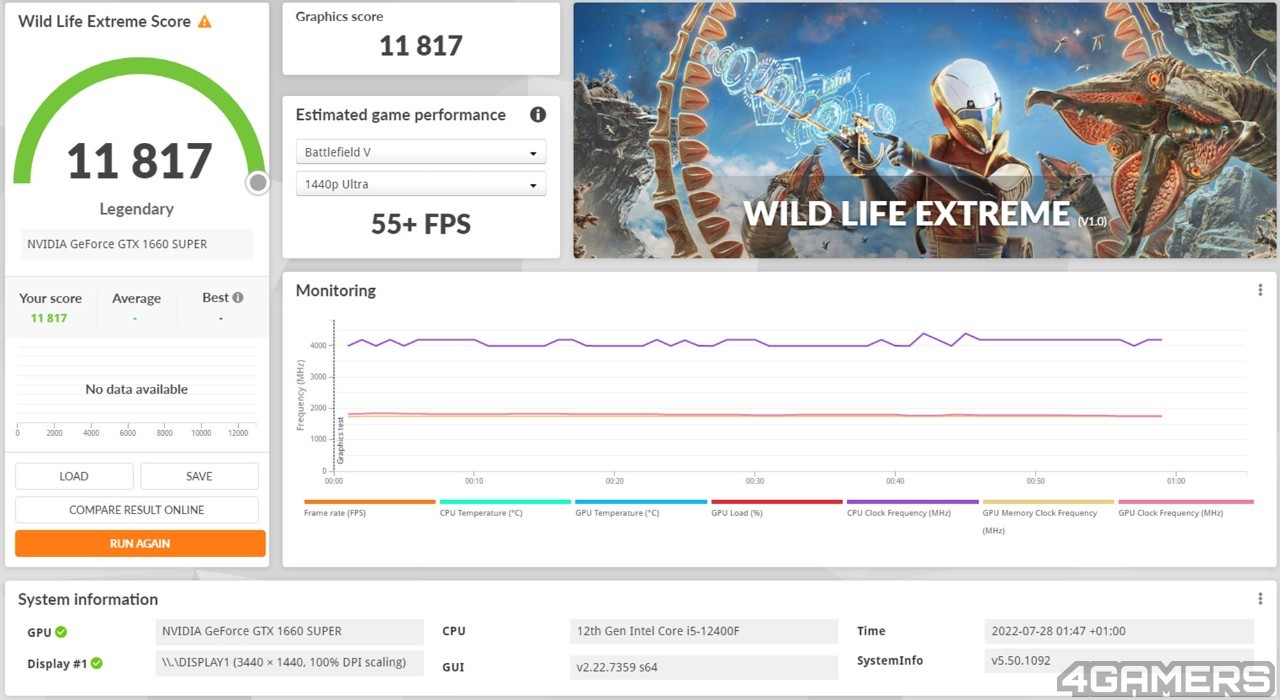This screenshot has width=1280, height=700.
Task: Click COMPARE RESULT ONLINE
Action: pos(137,510)
